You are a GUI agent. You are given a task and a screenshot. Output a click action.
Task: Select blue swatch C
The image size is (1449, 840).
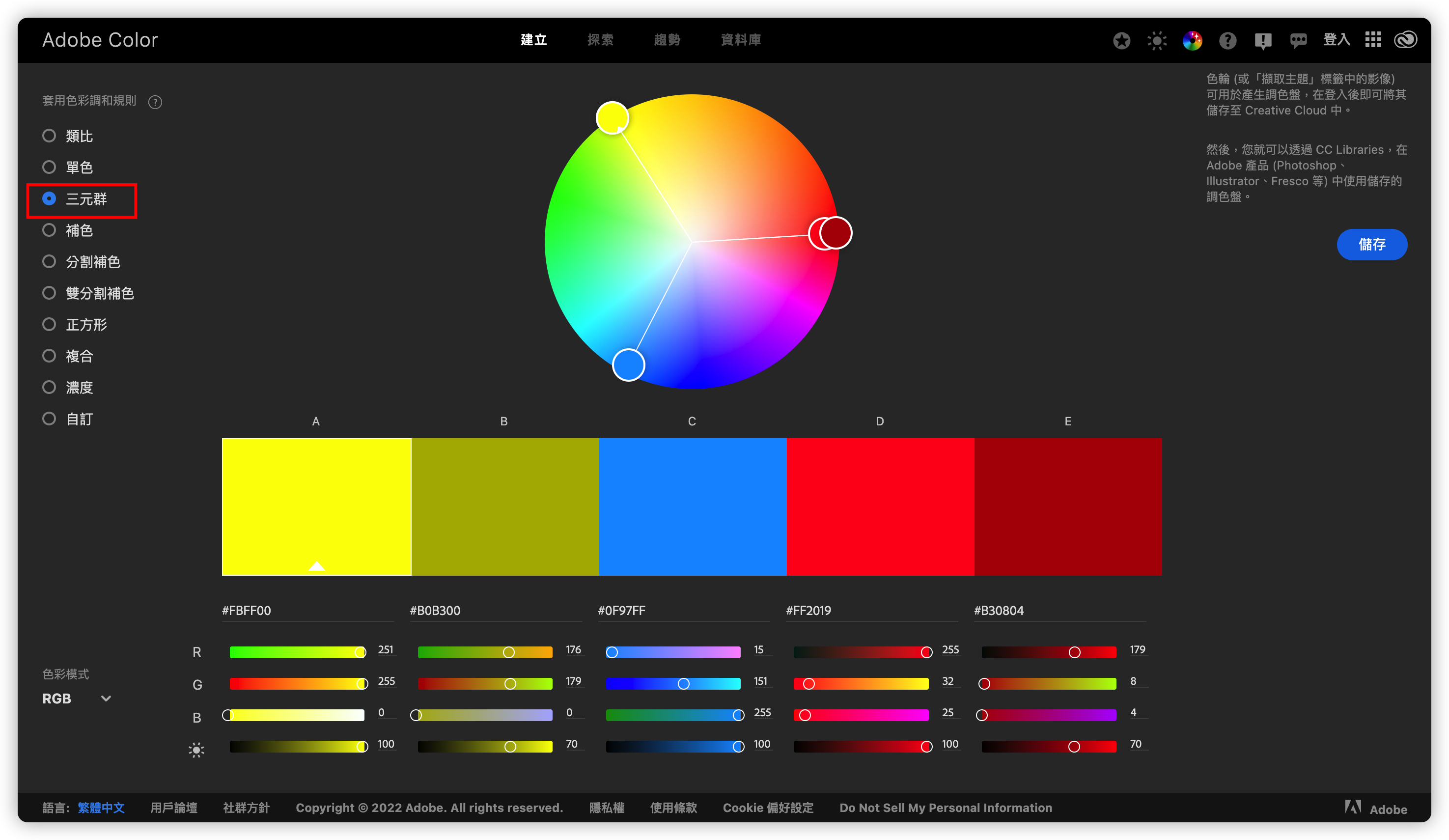tap(693, 506)
